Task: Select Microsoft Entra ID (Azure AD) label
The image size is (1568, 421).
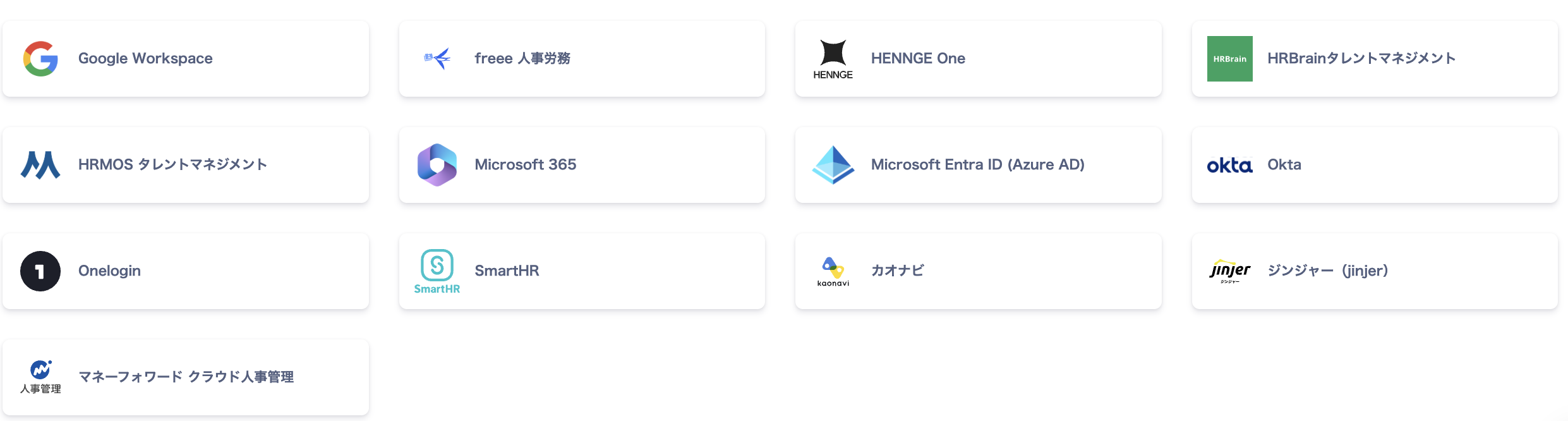Action: (977, 165)
